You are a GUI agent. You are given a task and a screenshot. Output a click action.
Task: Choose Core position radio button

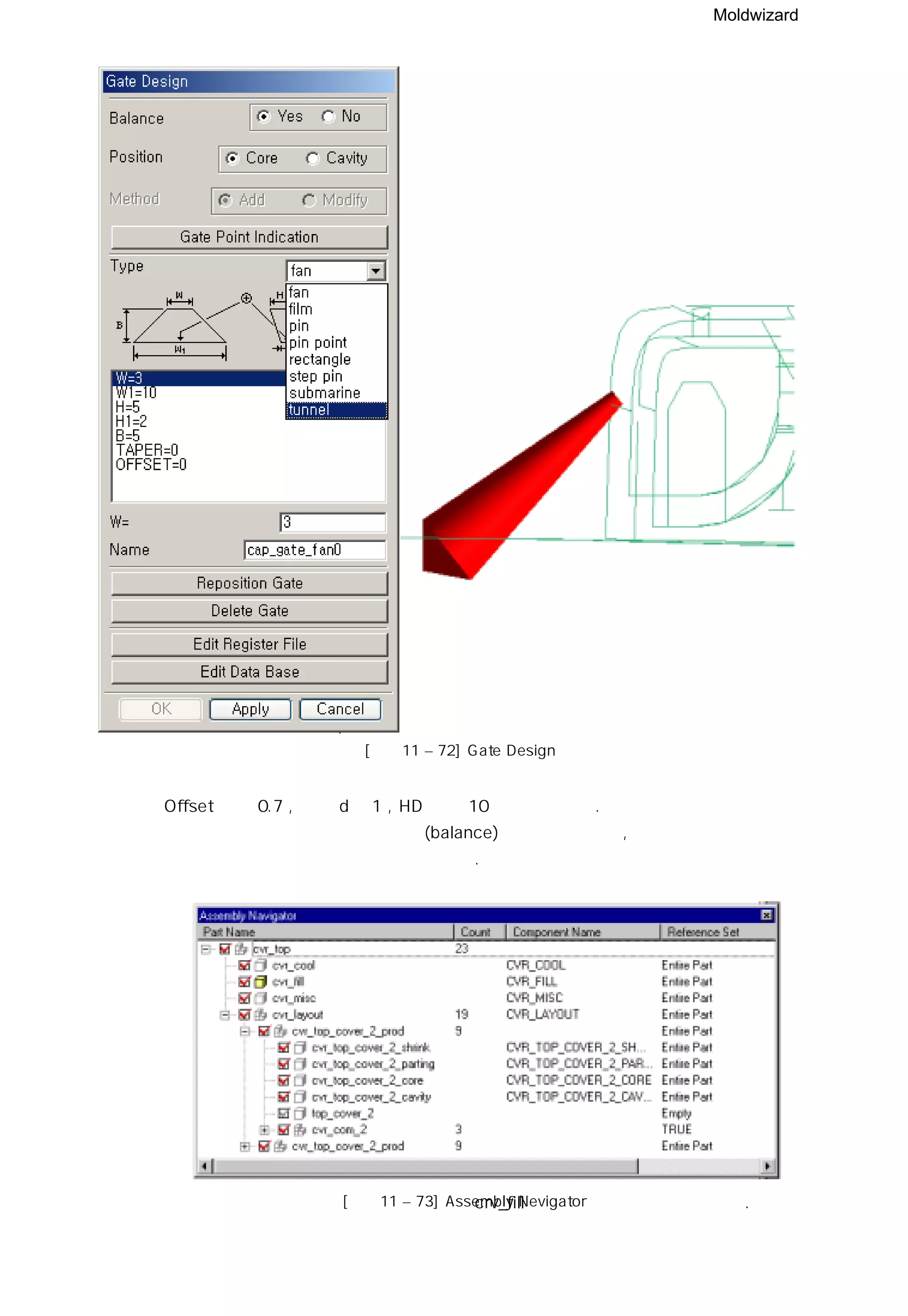pyautogui.click(x=232, y=158)
